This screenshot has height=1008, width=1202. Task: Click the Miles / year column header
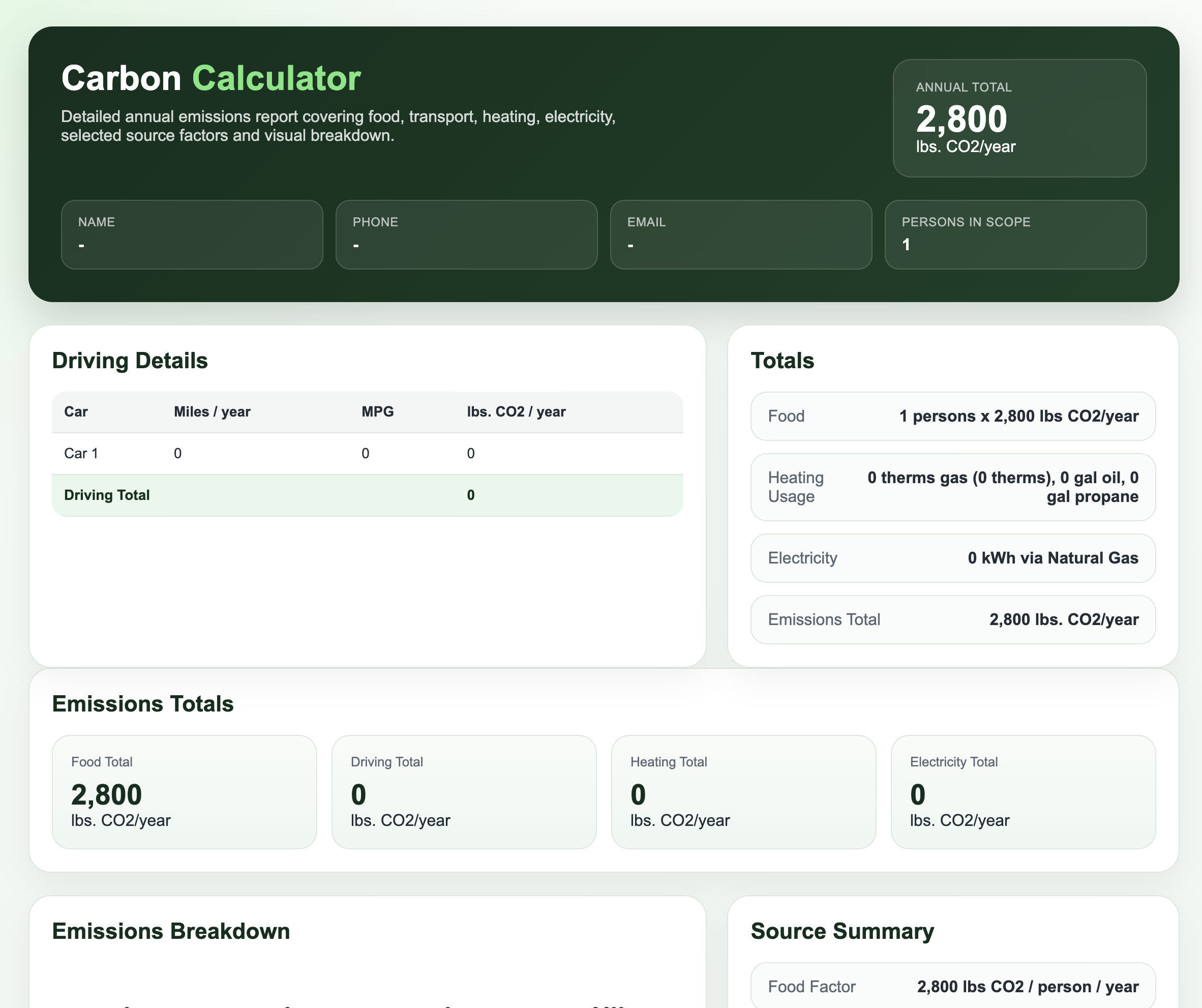pyautogui.click(x=212, y=411)
